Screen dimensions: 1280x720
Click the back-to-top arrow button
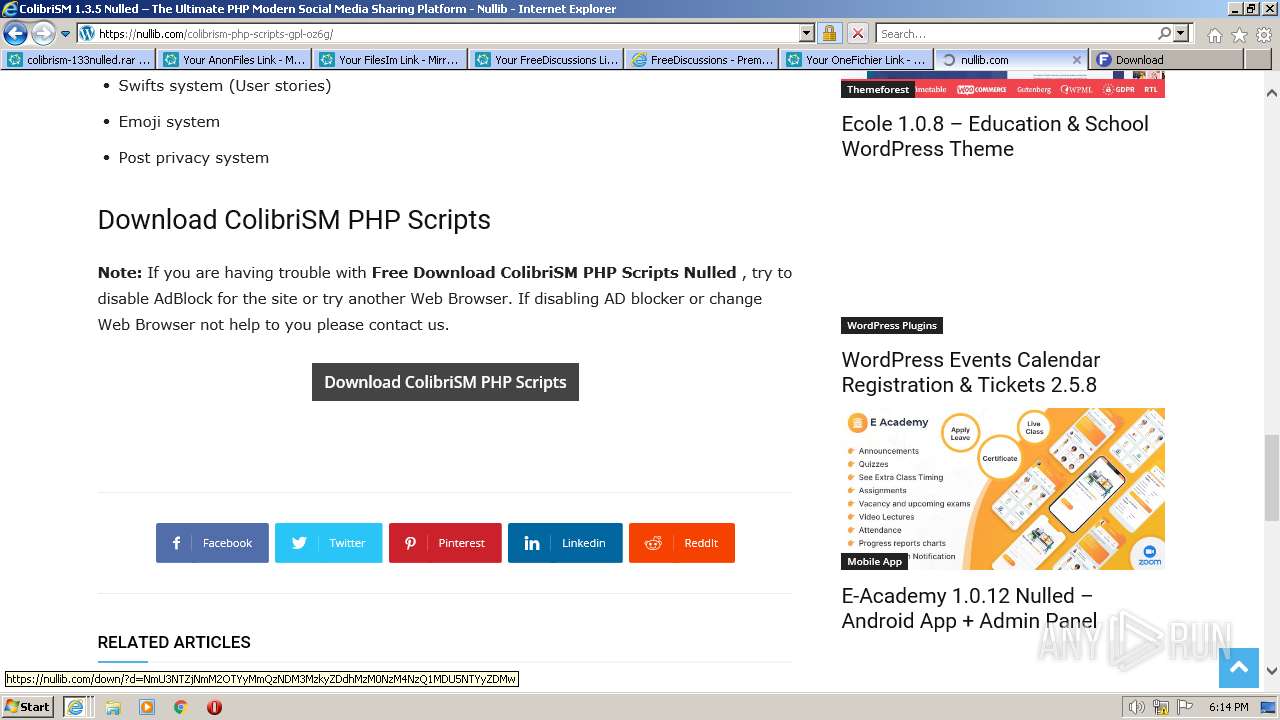tap(1238, 668)
